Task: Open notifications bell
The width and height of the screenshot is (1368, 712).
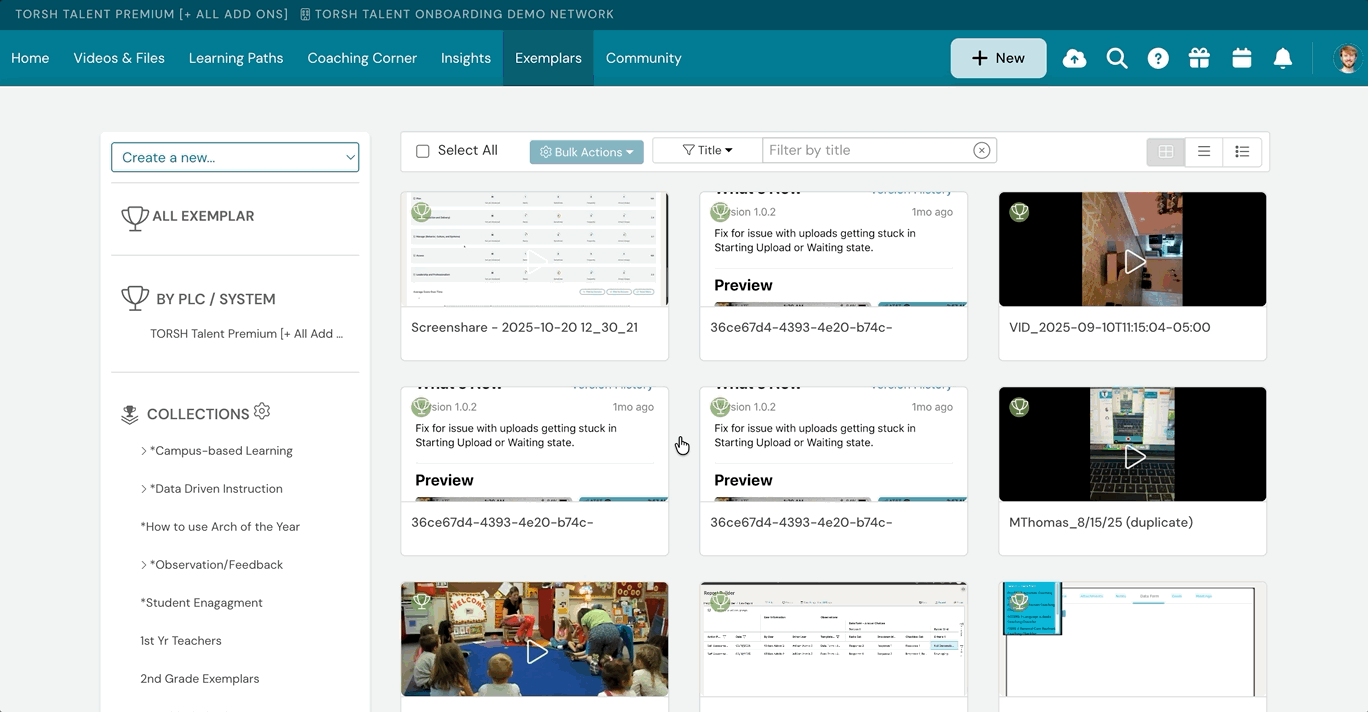Action: tap(1283, 58)
